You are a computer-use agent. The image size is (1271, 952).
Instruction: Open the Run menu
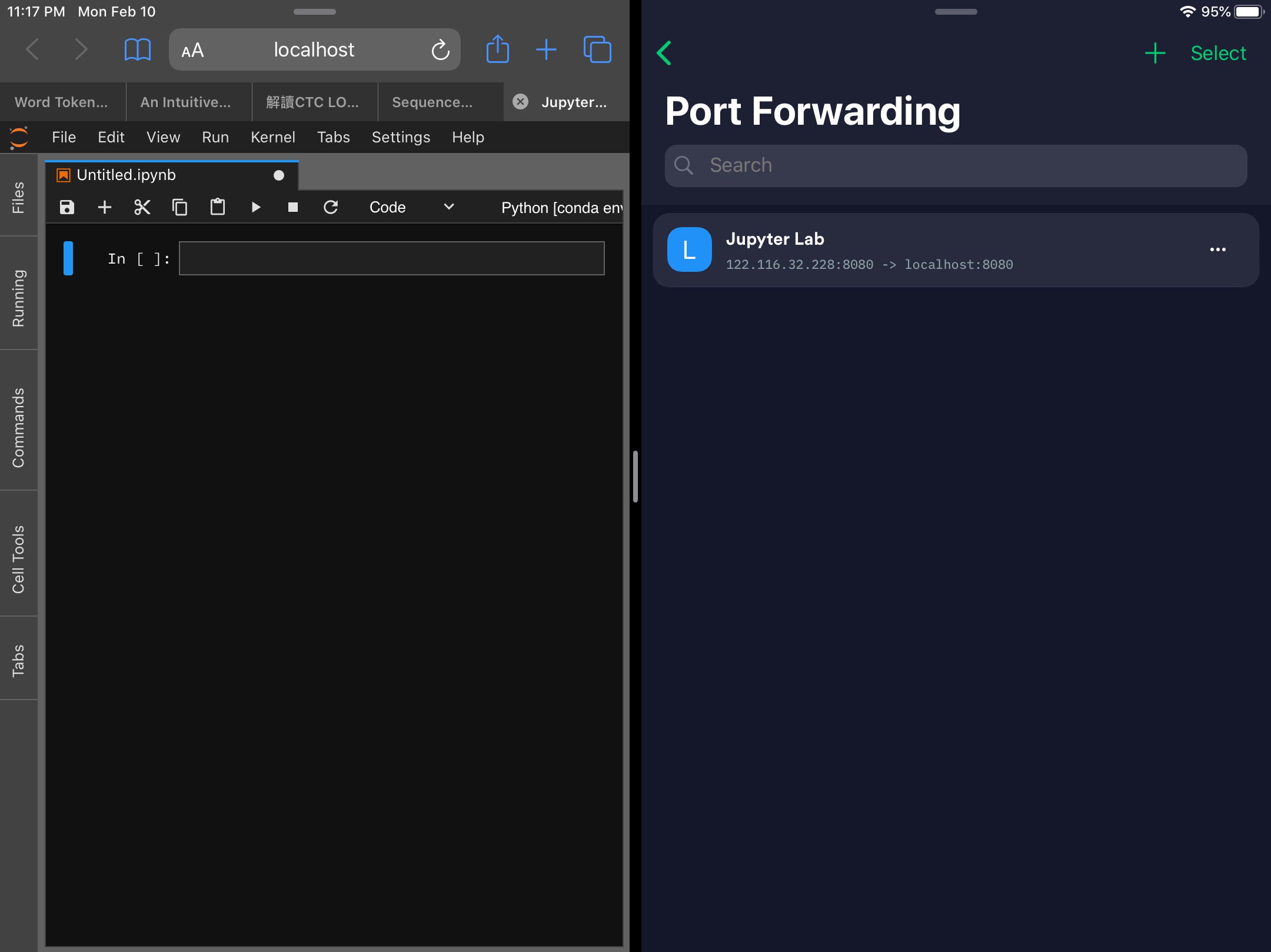pyautogui.click(x=215, y=137)
